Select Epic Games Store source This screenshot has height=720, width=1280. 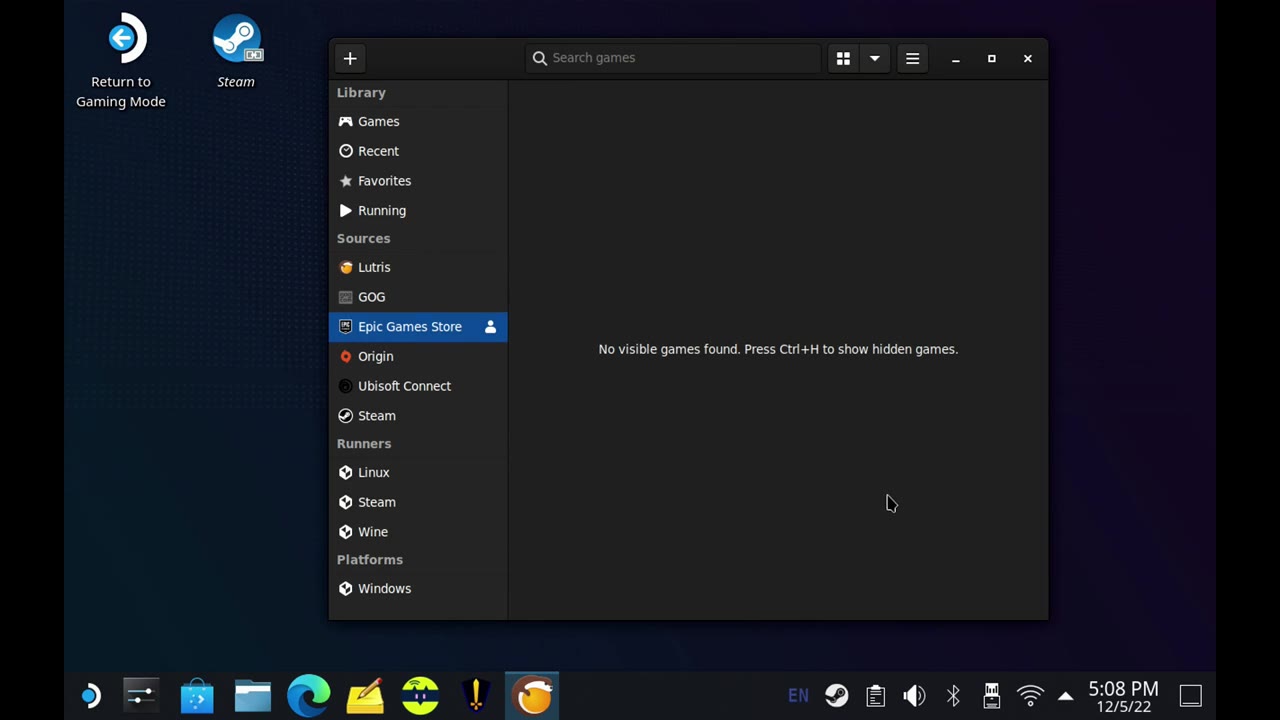418,327
